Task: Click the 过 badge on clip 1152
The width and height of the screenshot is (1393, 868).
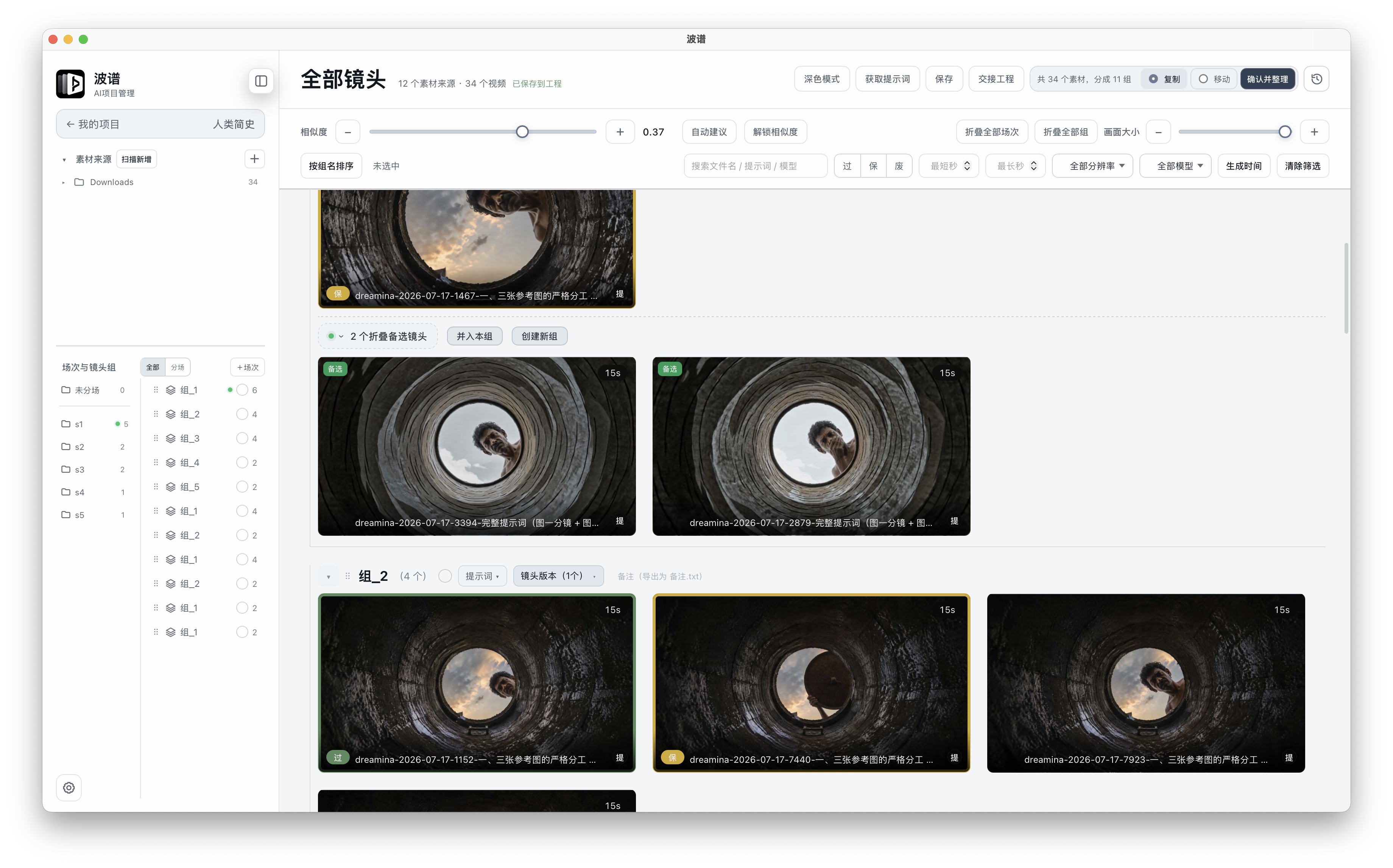Action: click(338, 758)
